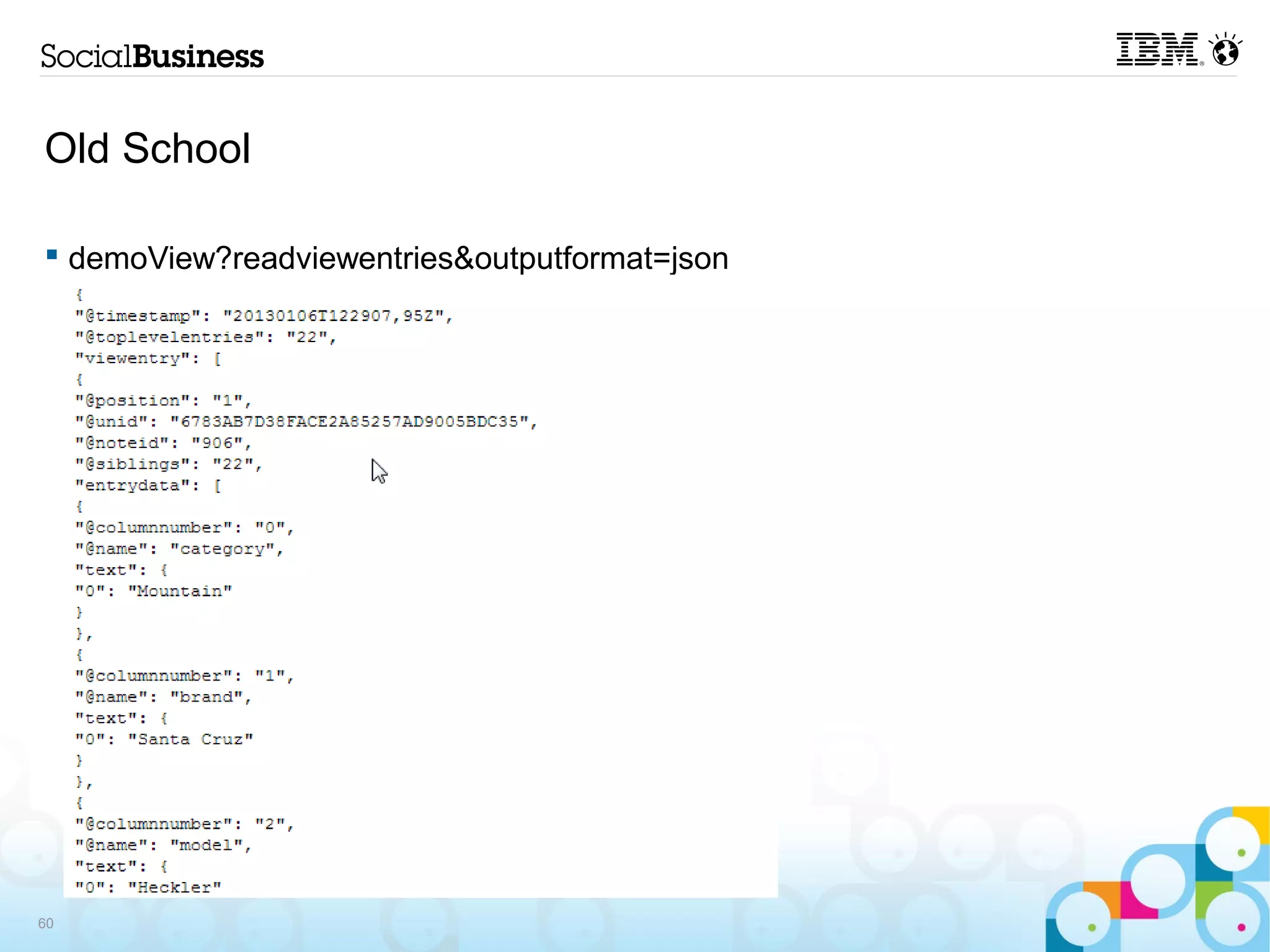Select the "@columnnumber": "1" line
The image size is (1270, 952).
click(x=184, y=676)
